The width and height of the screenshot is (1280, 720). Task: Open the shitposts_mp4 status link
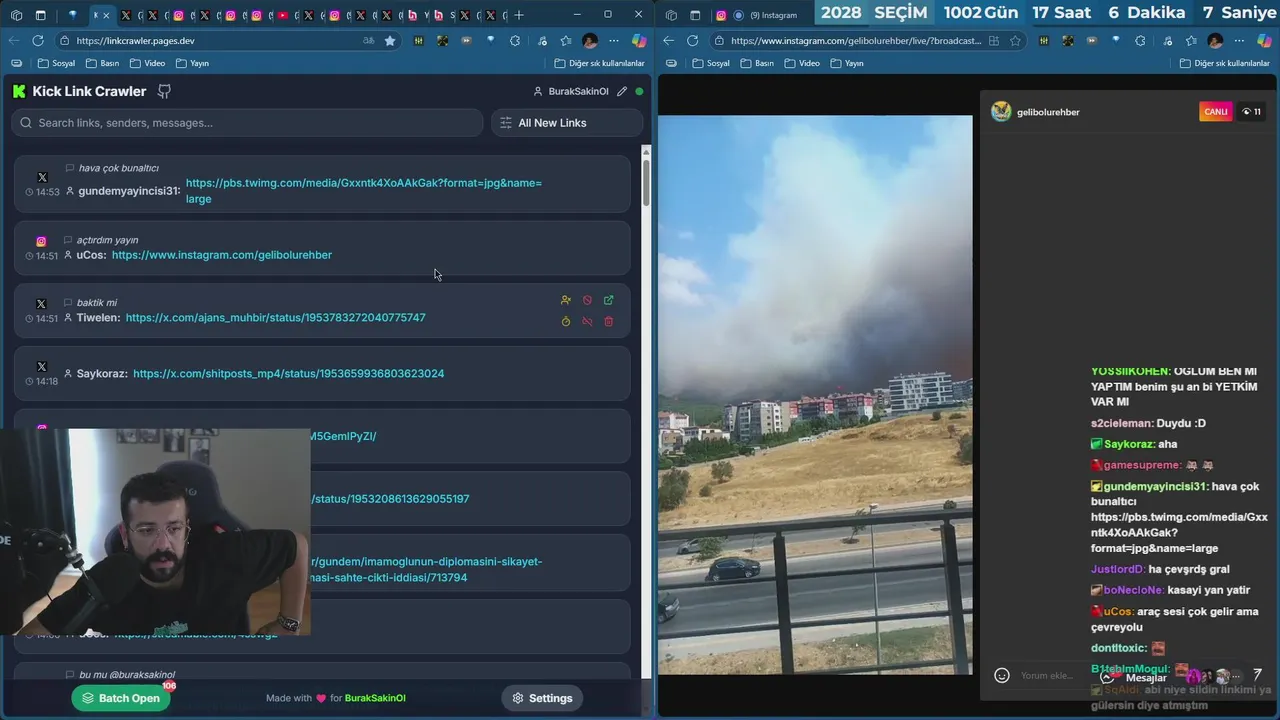289,373
